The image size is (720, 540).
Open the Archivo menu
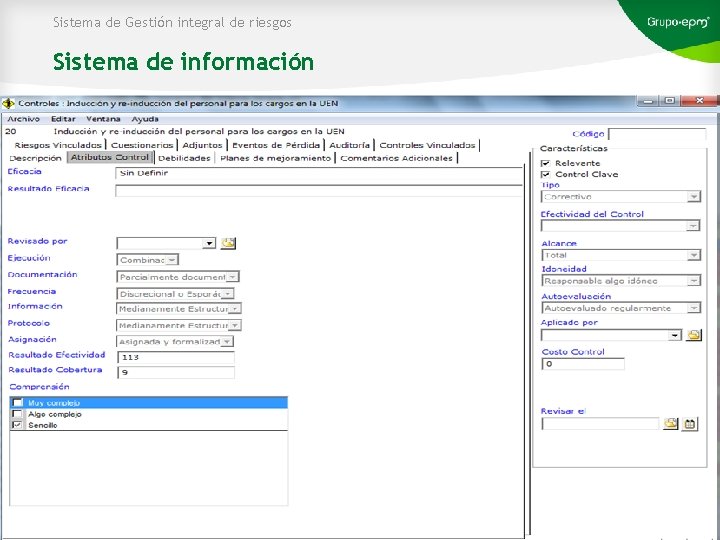pyautogui.click(x=23, y=119)
